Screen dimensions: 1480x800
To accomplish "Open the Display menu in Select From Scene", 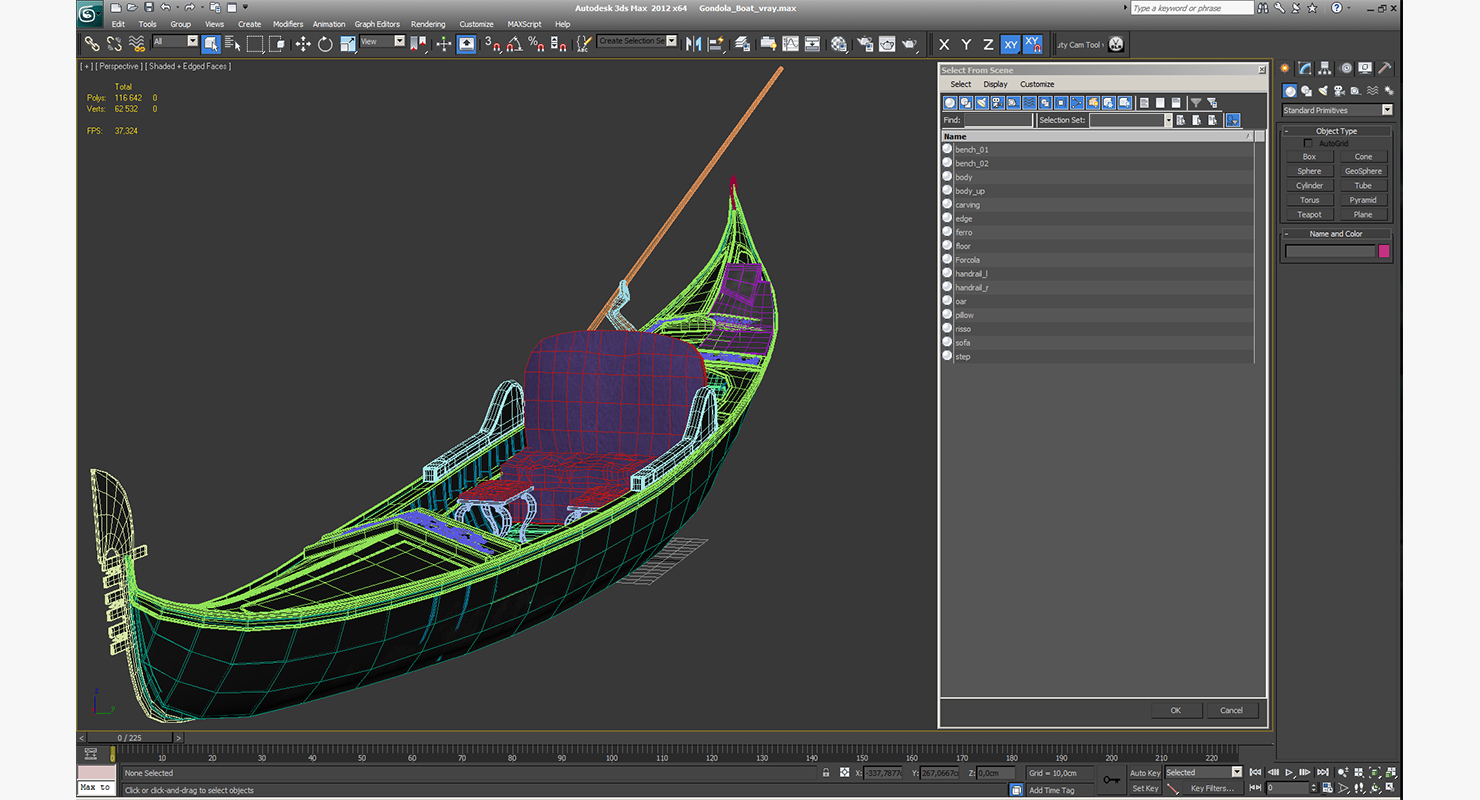I will point(995,84).
